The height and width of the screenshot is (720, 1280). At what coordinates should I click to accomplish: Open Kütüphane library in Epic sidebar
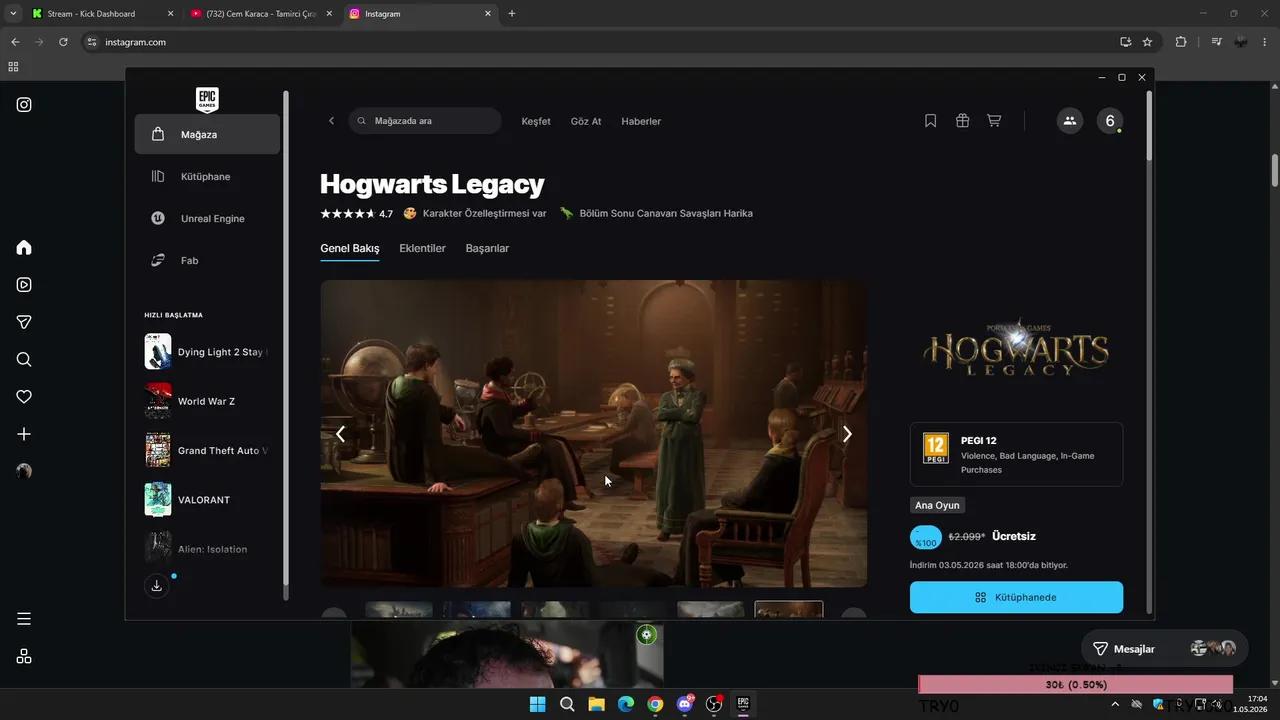point(207,176)
